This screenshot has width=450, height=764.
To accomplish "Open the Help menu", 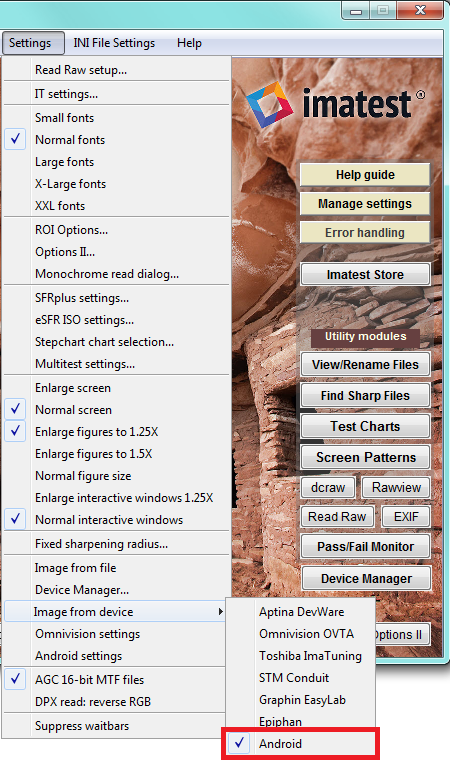I will pyautogui.click(x=189, y=43).
